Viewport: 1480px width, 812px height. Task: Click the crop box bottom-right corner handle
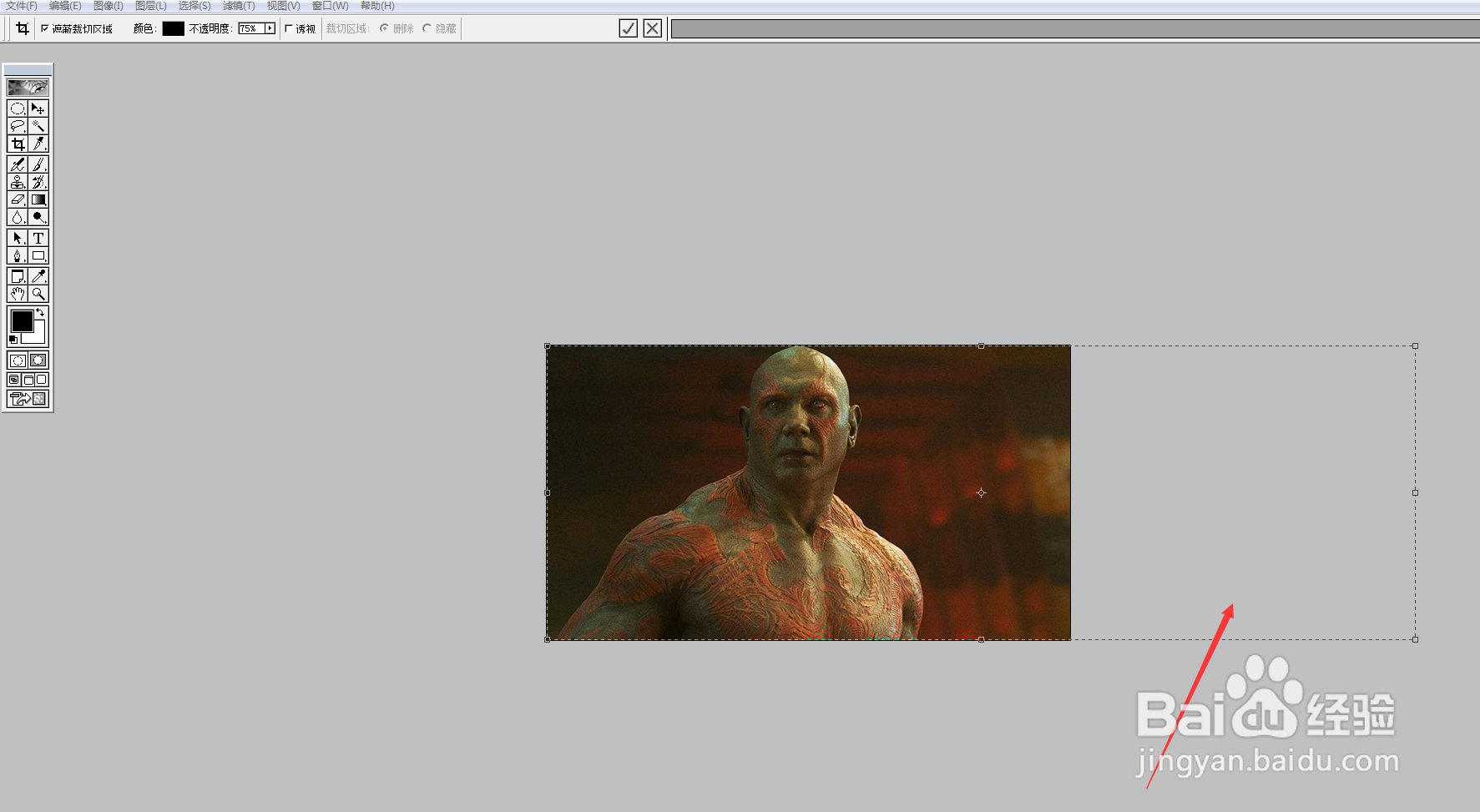pos(1415,639)
